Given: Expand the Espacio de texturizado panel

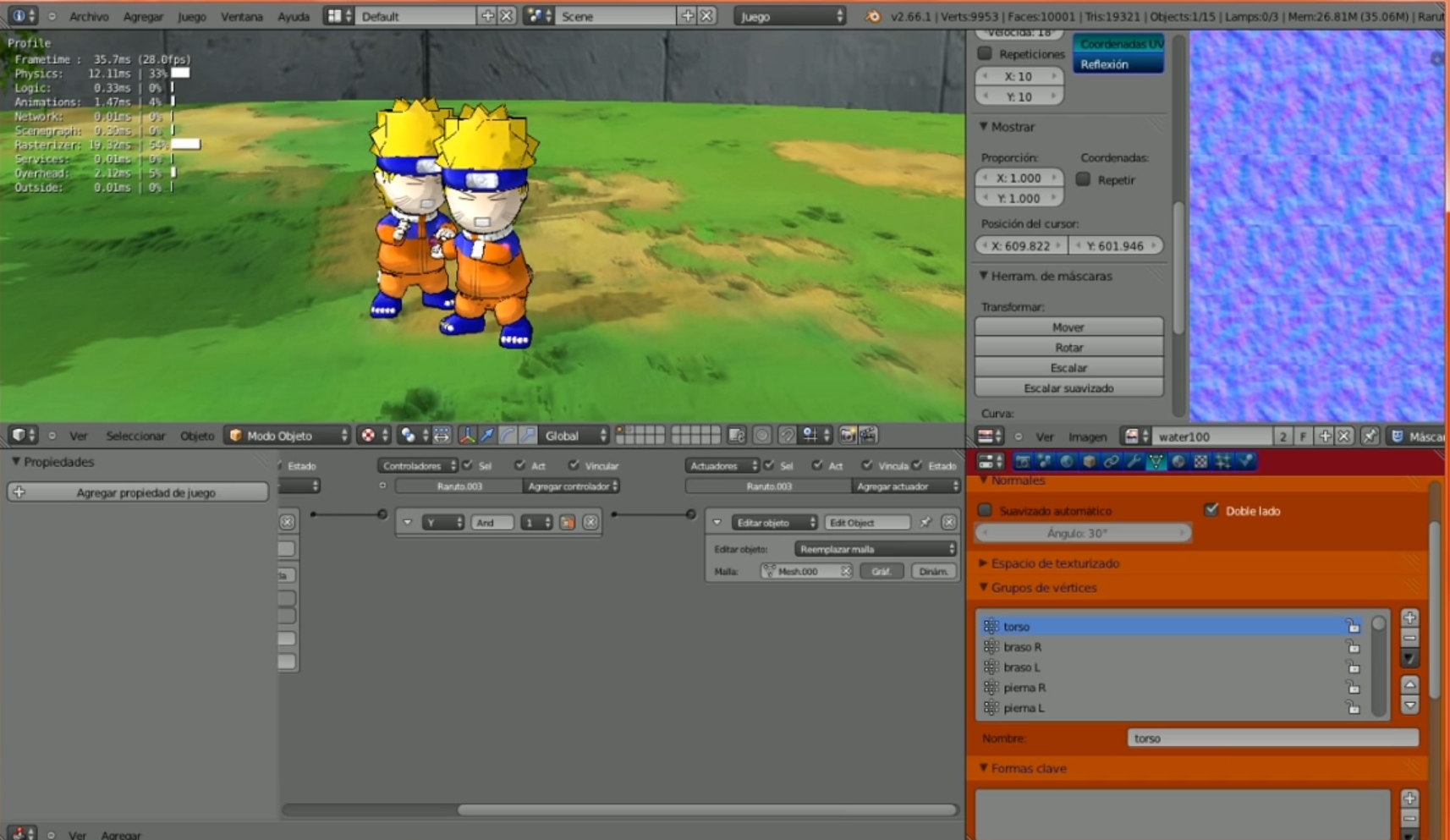Looking at the screenshot, I should point(1054,563).
